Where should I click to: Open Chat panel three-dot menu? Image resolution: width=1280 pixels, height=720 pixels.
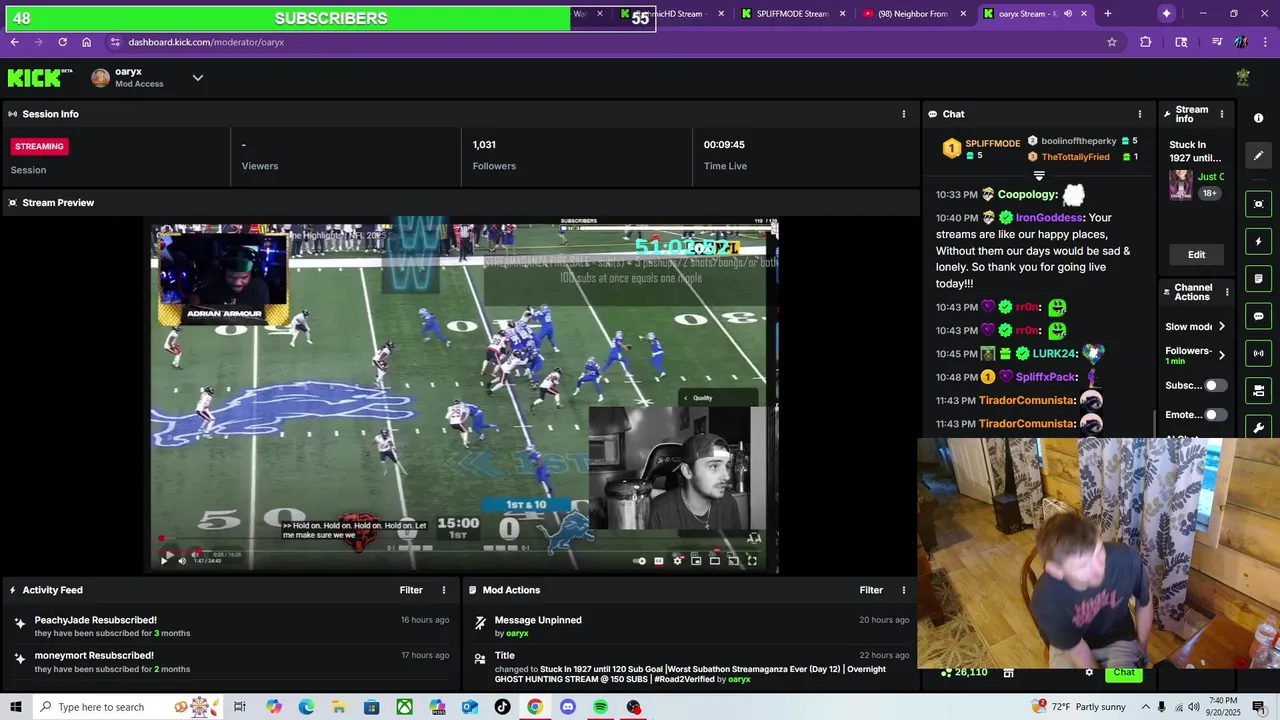1139,114
